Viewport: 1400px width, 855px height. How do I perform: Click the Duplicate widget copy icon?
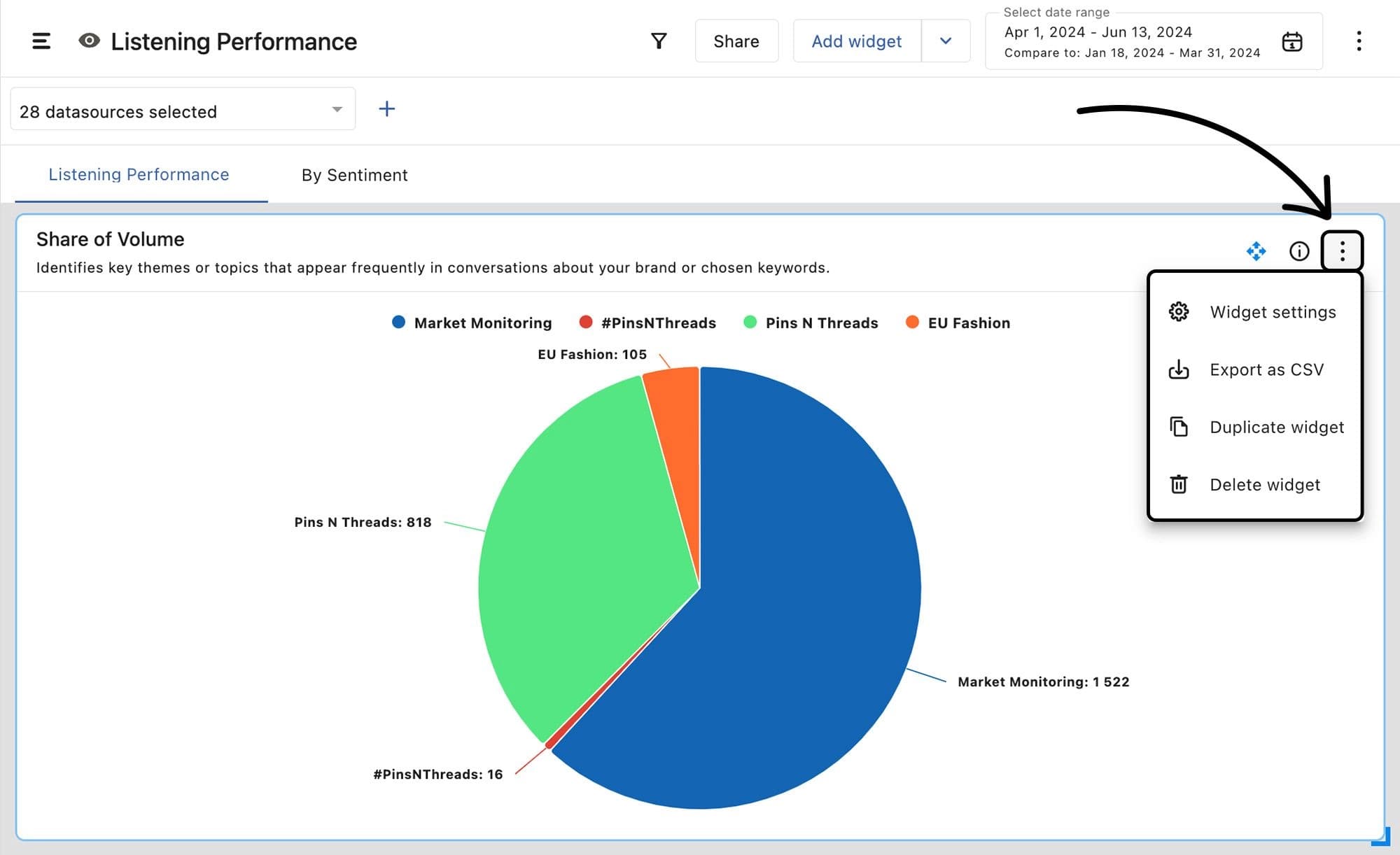tap(1179, 426)
